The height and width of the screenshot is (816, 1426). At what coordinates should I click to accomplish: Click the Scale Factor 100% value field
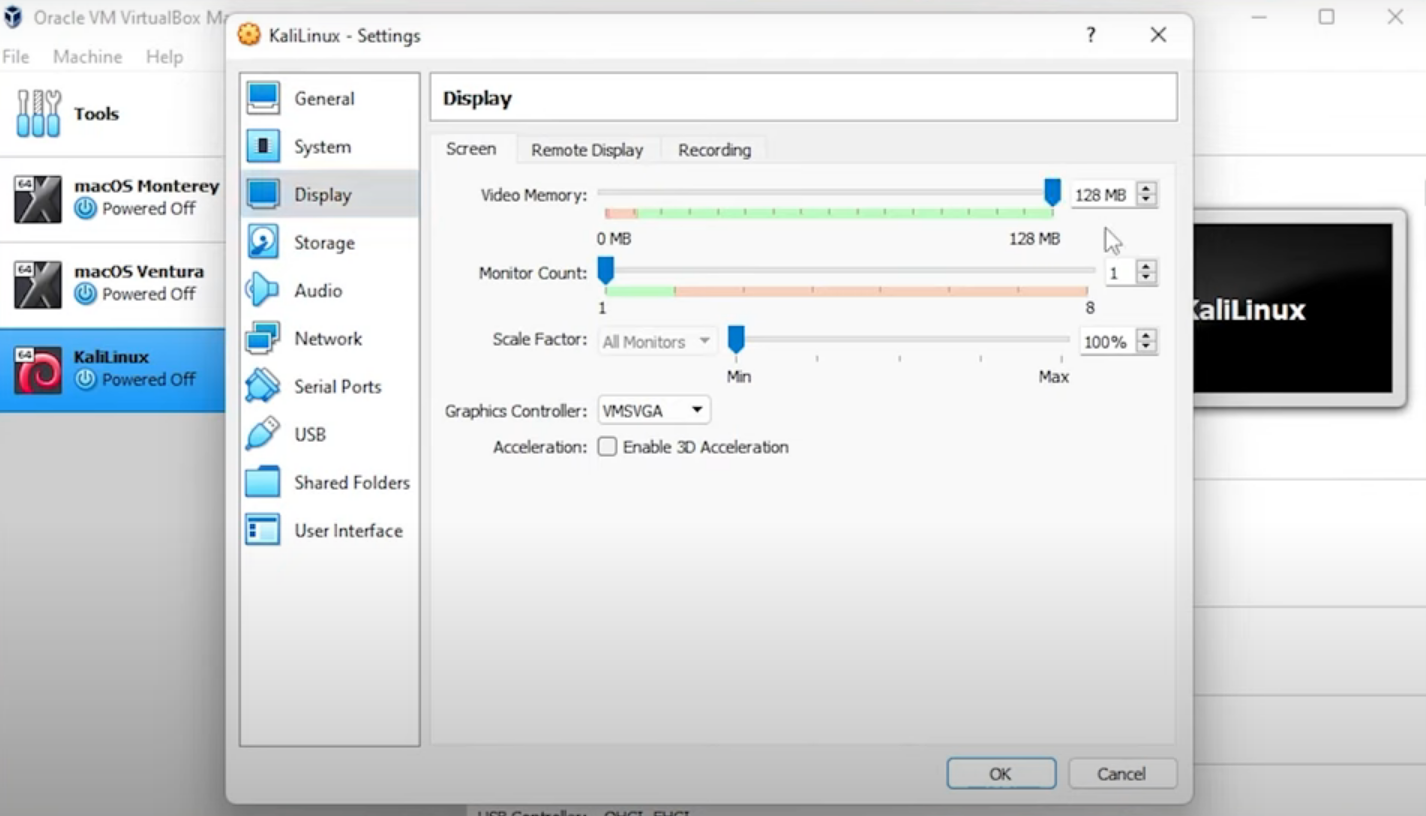(1109, 341)
